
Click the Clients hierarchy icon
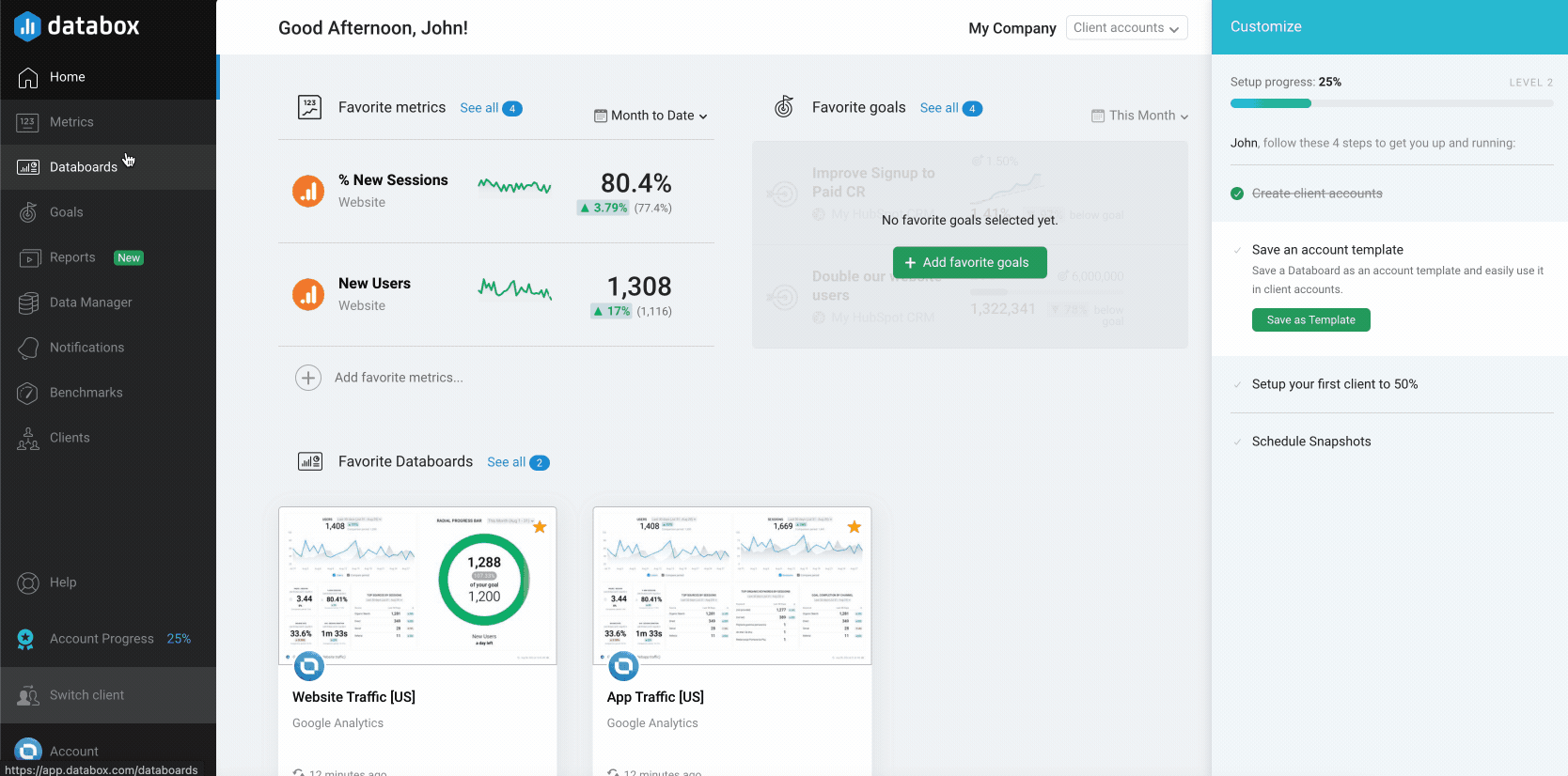click(x=28, y=438)
